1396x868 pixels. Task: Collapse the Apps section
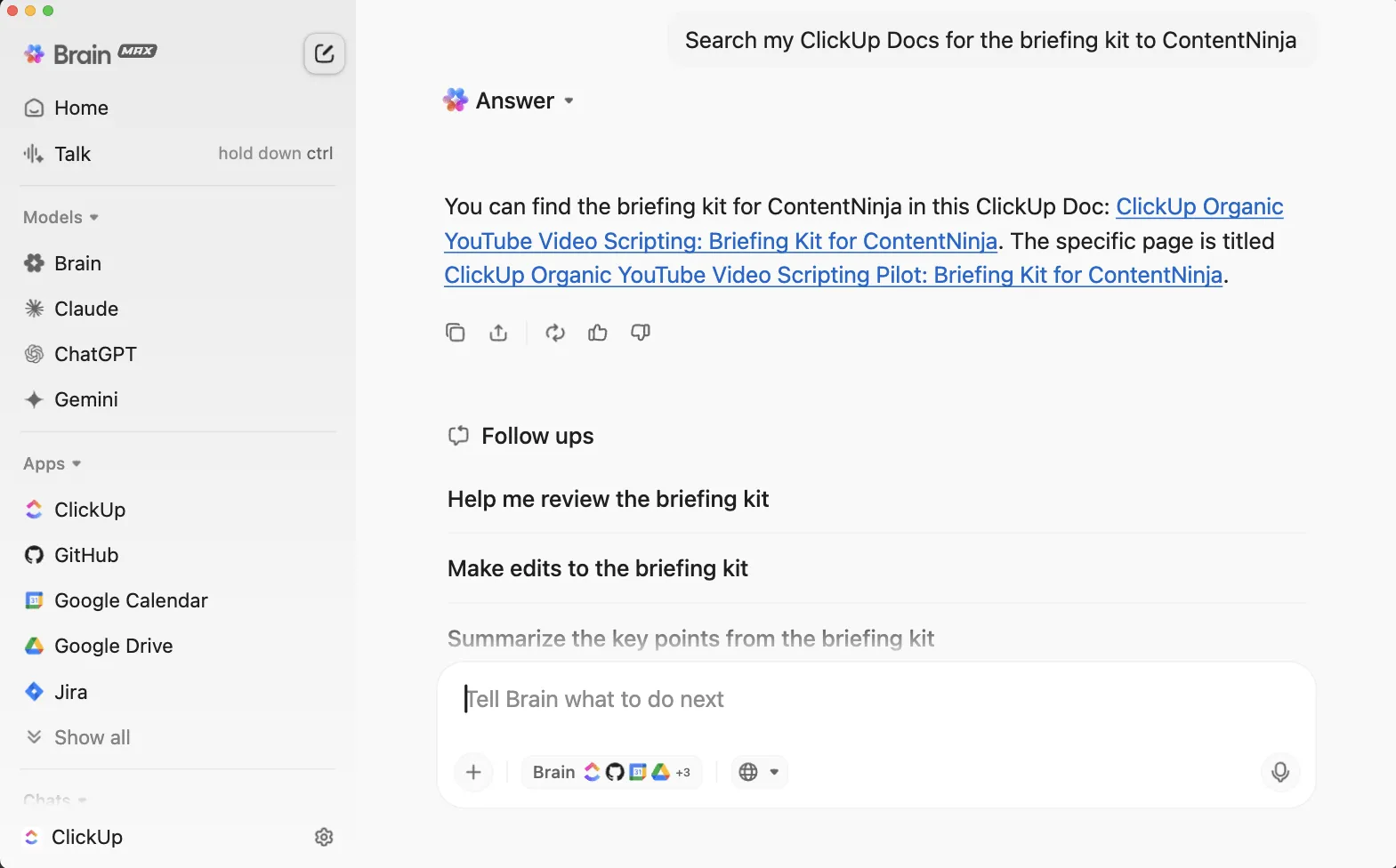point(52,463)
